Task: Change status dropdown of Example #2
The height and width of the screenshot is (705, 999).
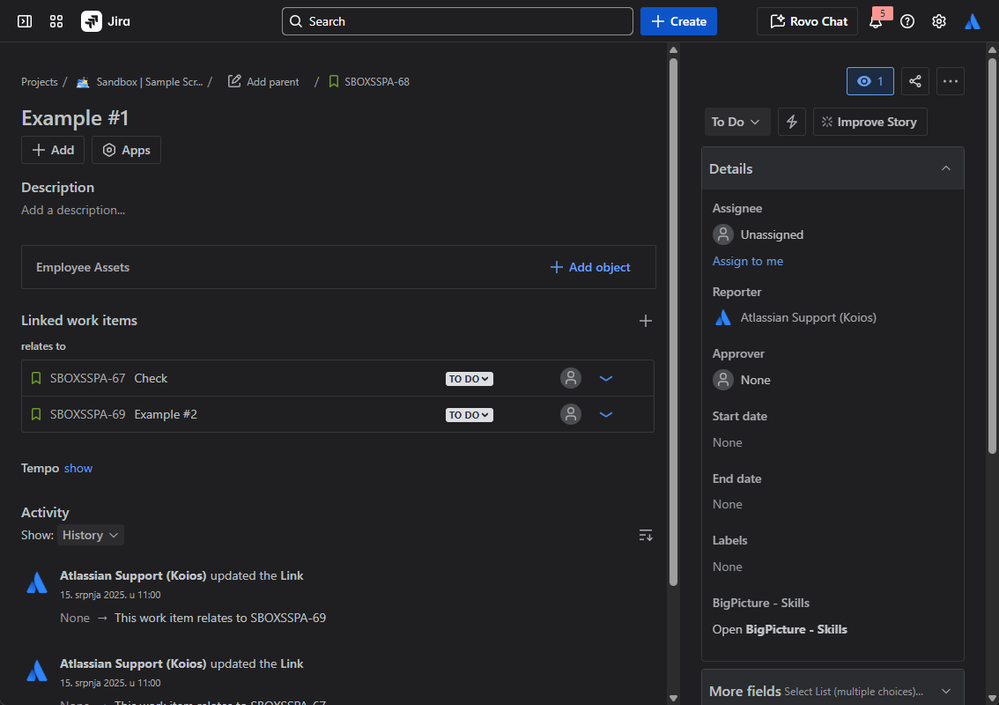Action: coord(469,415)
